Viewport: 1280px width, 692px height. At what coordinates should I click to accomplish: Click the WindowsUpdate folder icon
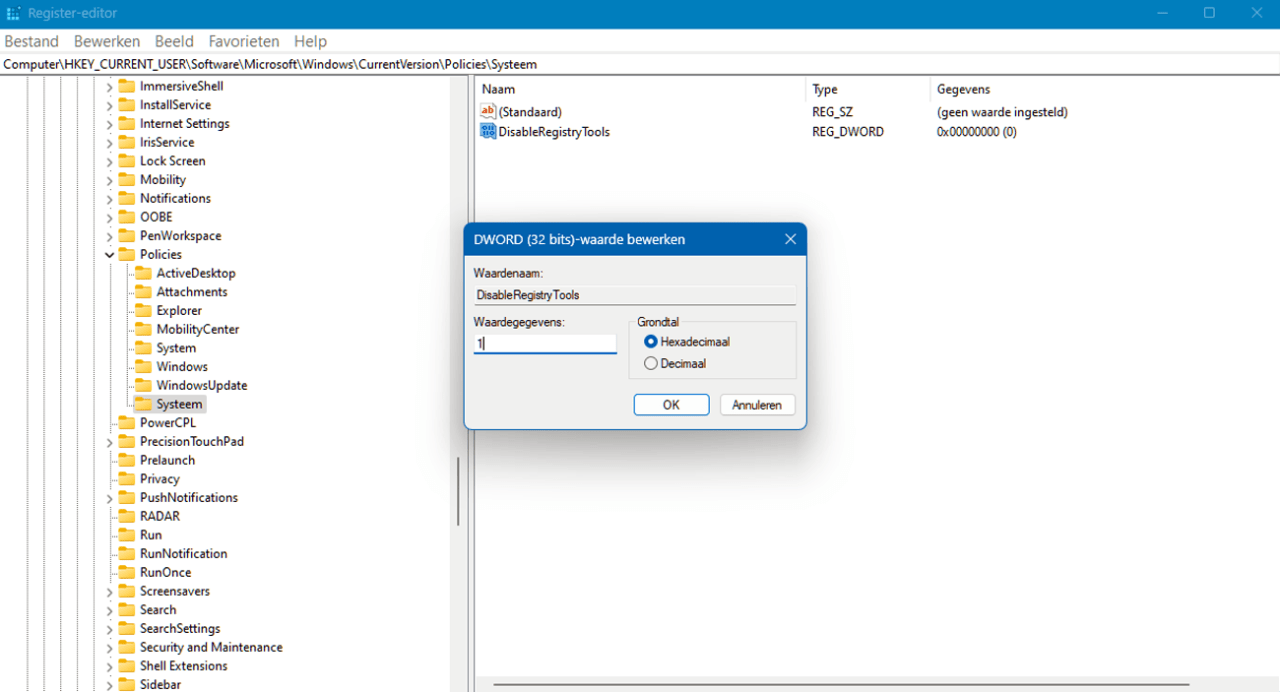(x=146, y=385)
